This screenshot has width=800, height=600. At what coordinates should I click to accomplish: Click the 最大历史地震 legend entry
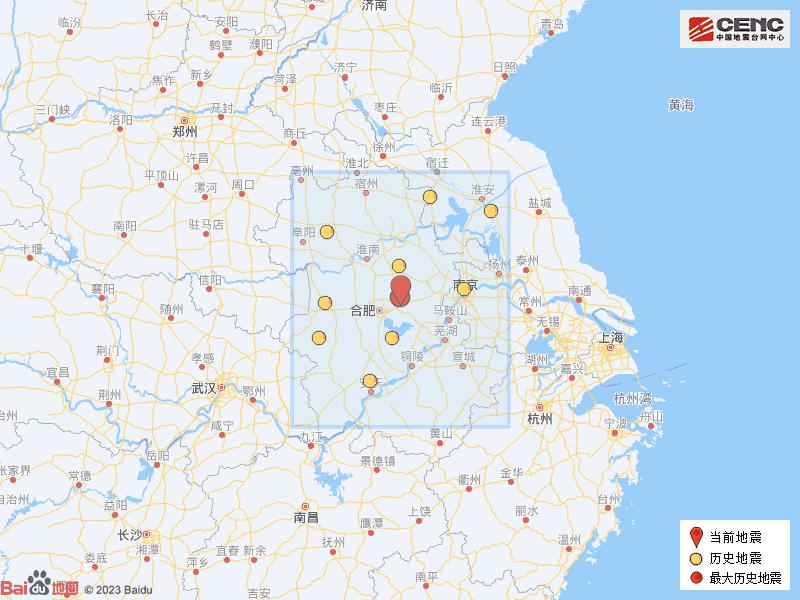(x=741, y=578)
